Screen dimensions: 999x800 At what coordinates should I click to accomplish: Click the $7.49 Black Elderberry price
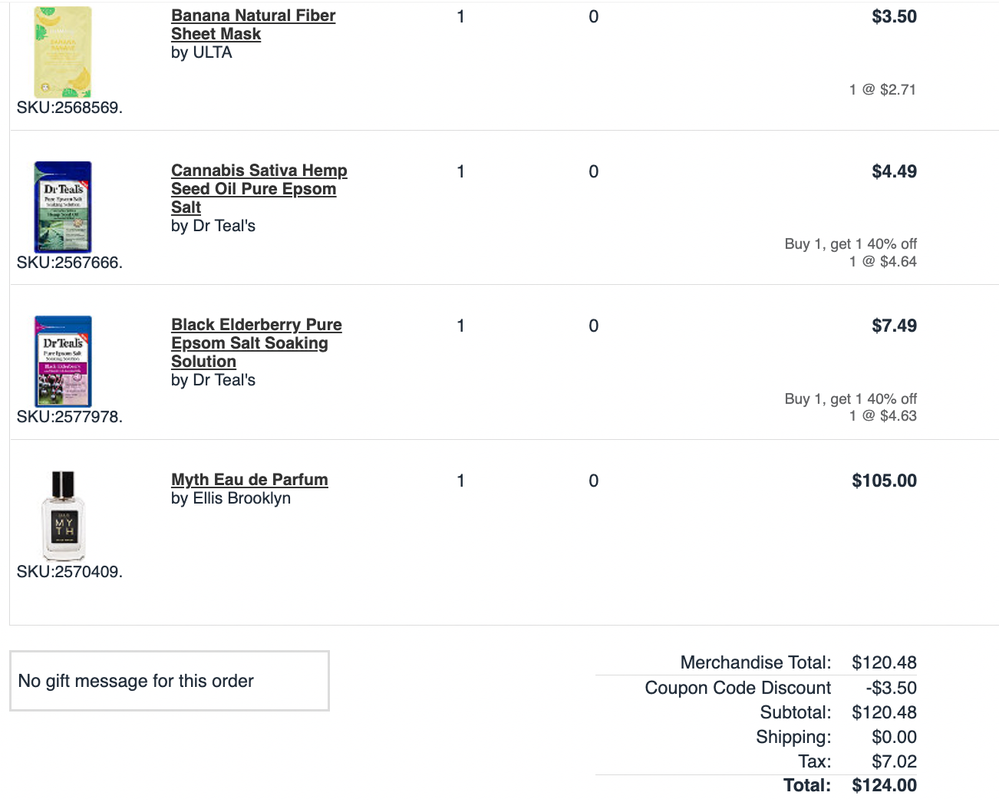point(894,326)
